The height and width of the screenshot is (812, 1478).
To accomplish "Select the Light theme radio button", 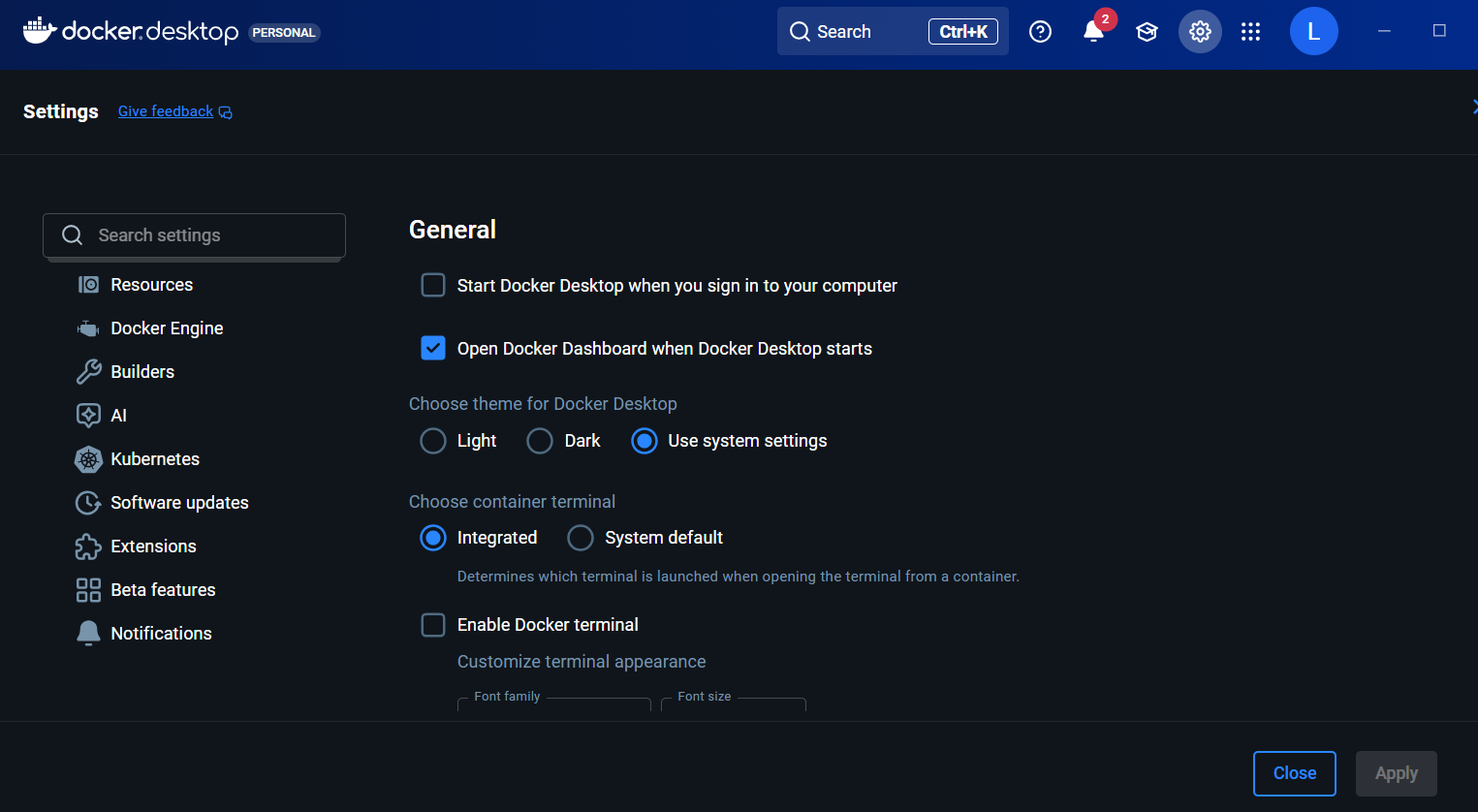I will tap(433, 441).
